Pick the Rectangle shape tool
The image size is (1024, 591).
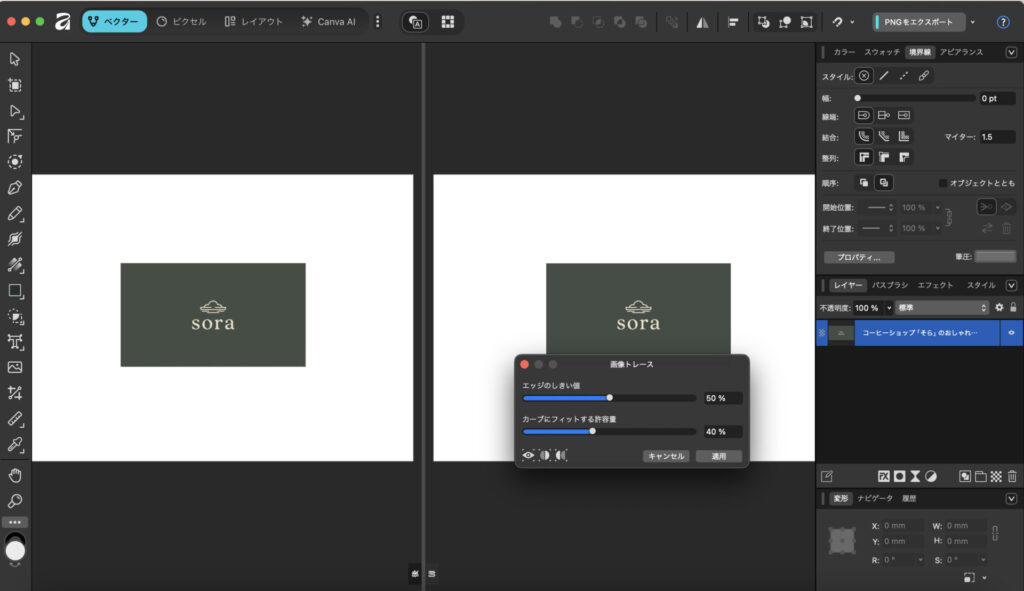(15, 291)
